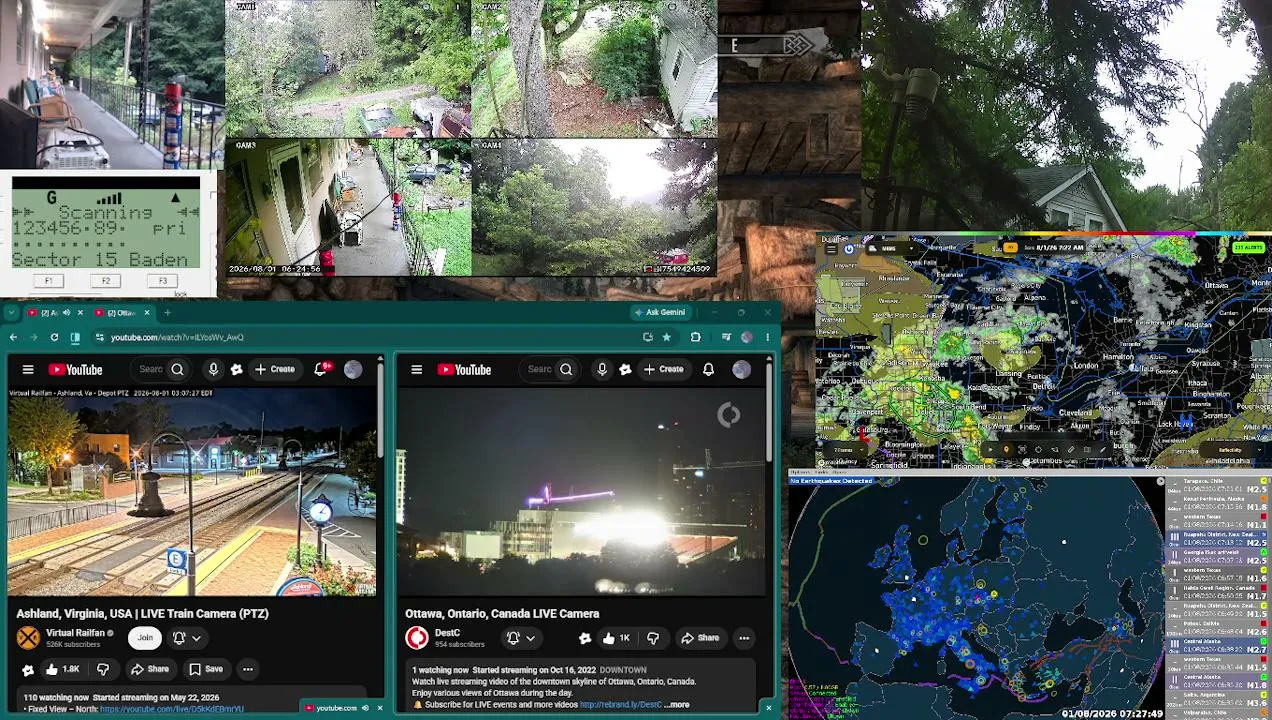Open radar alerts green button

(x=1248, y=247)
